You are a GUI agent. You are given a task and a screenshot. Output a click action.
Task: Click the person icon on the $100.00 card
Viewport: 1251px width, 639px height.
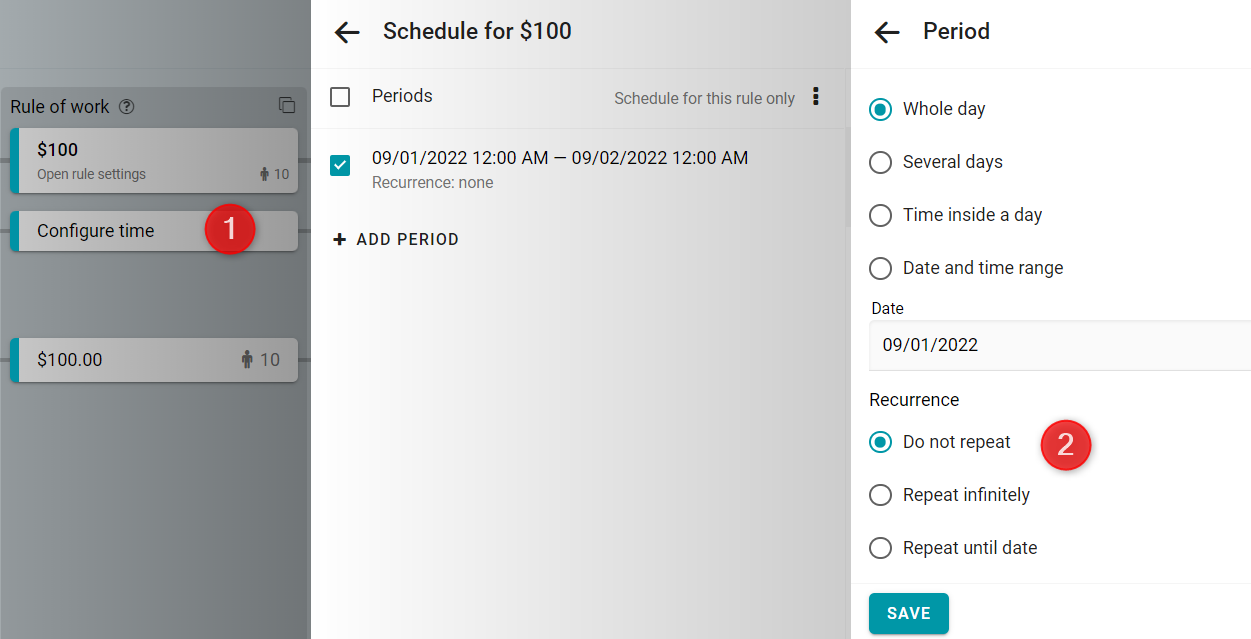[247, 360]
